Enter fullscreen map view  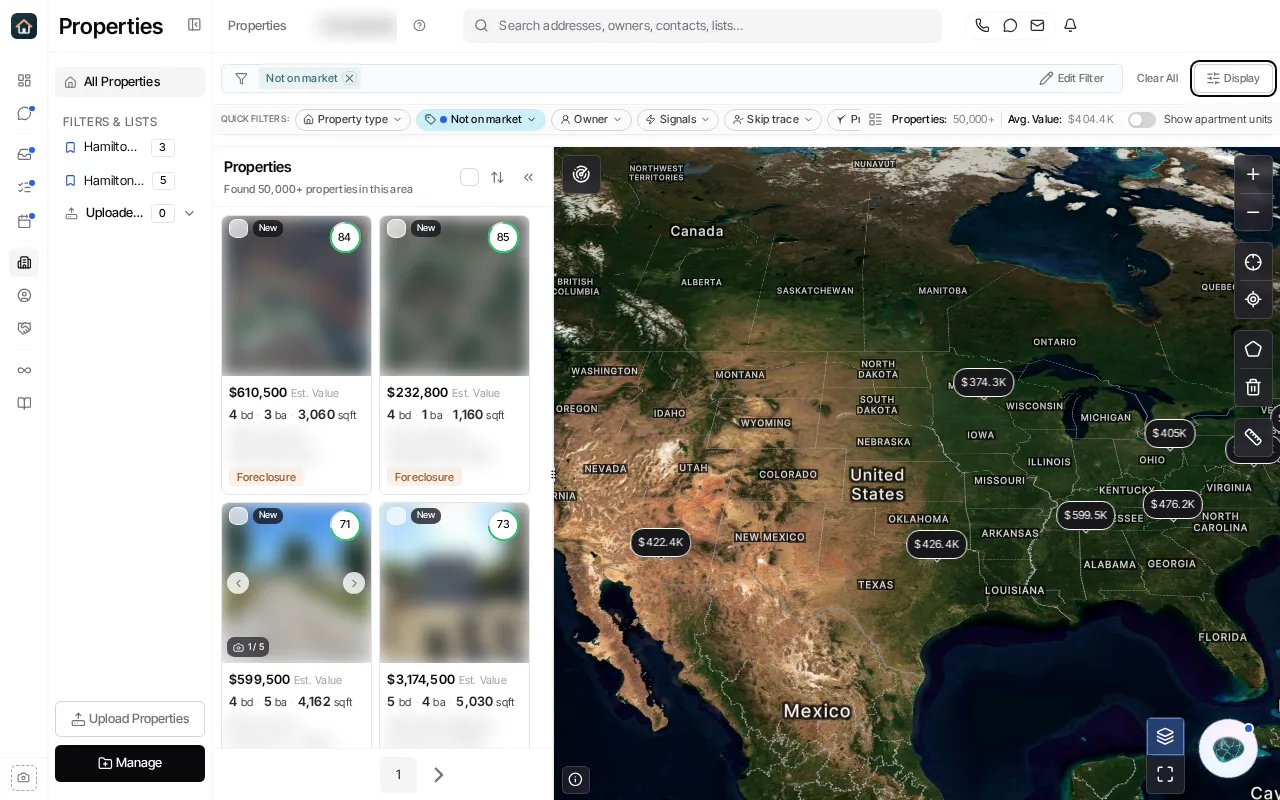(1165, 774)
